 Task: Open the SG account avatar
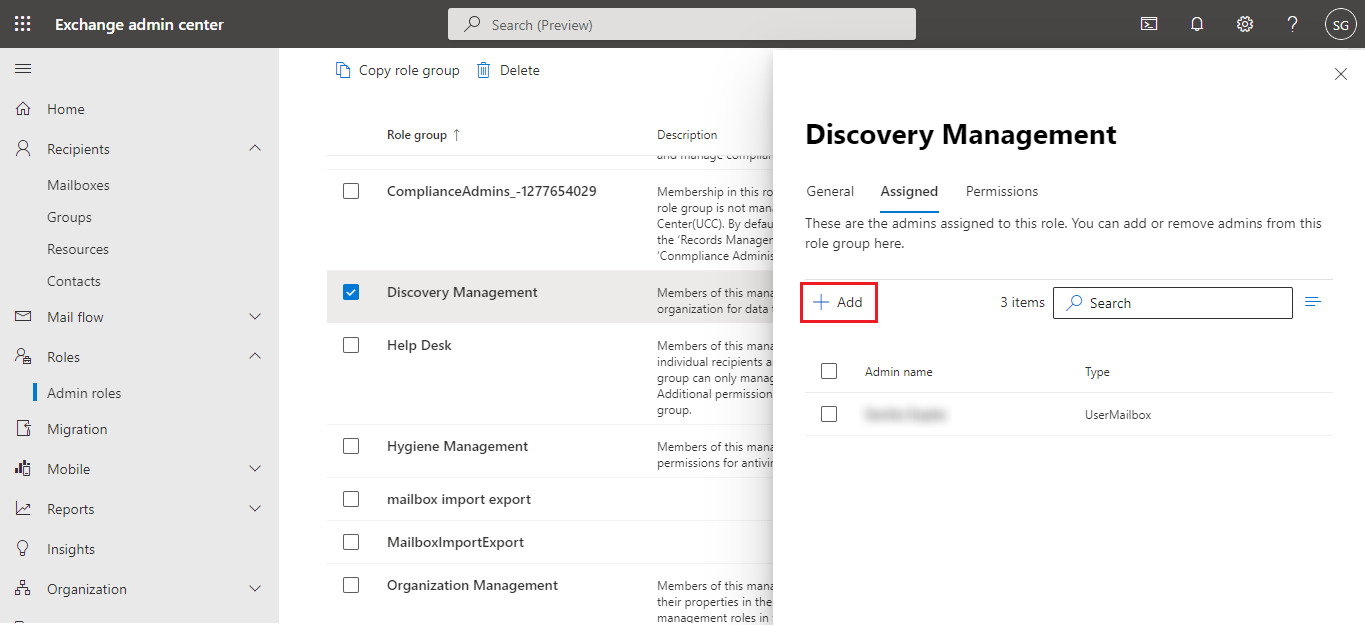1340,24
